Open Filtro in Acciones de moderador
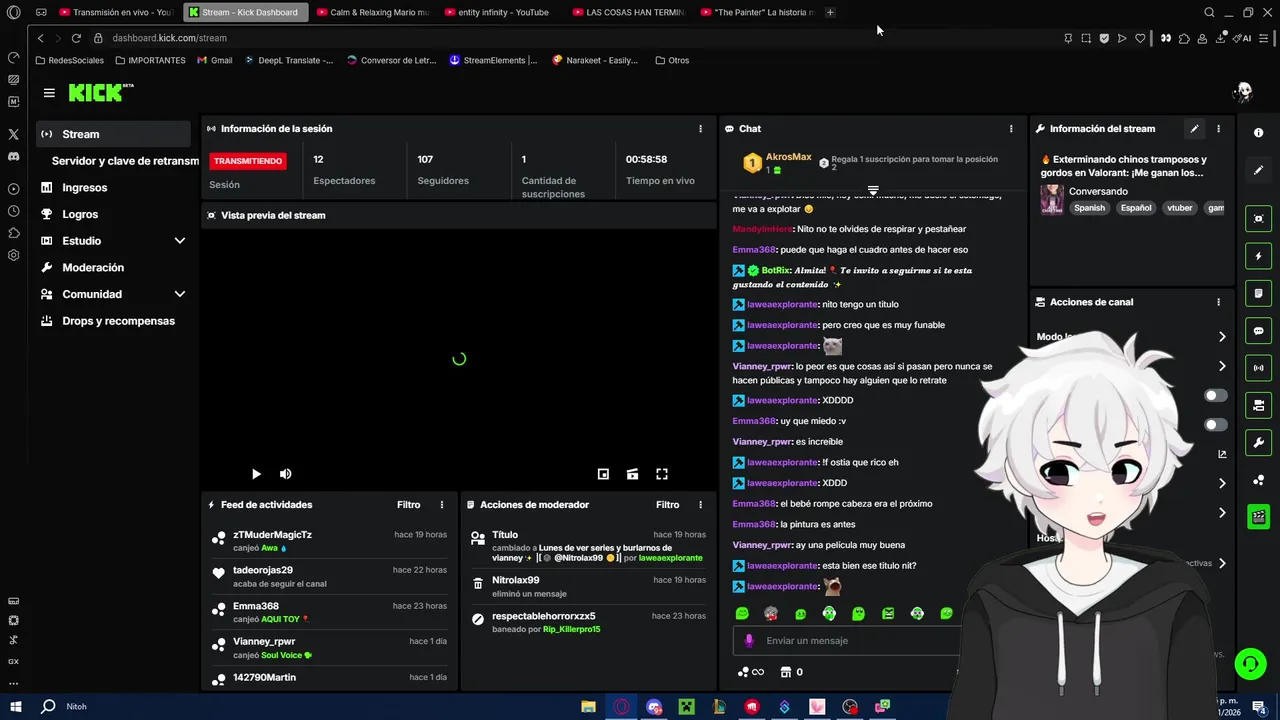This screenshot has height=720, width=1280. [668, 505]
